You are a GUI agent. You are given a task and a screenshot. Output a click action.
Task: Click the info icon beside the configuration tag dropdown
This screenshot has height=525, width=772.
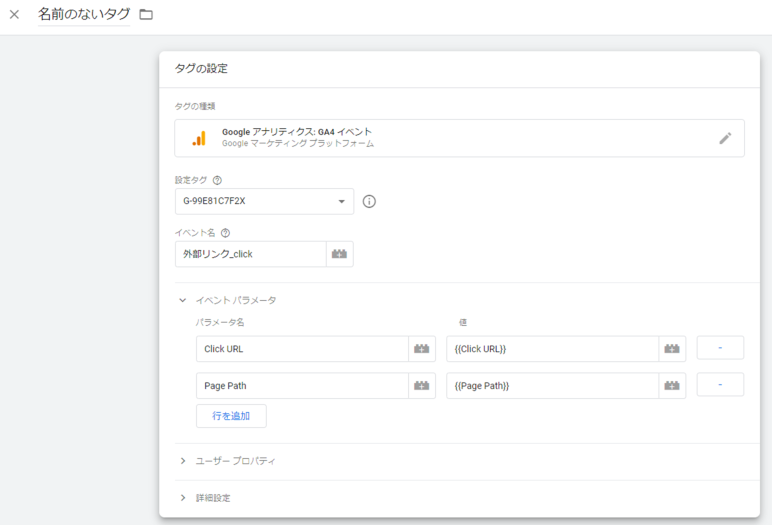pos(369,201)
